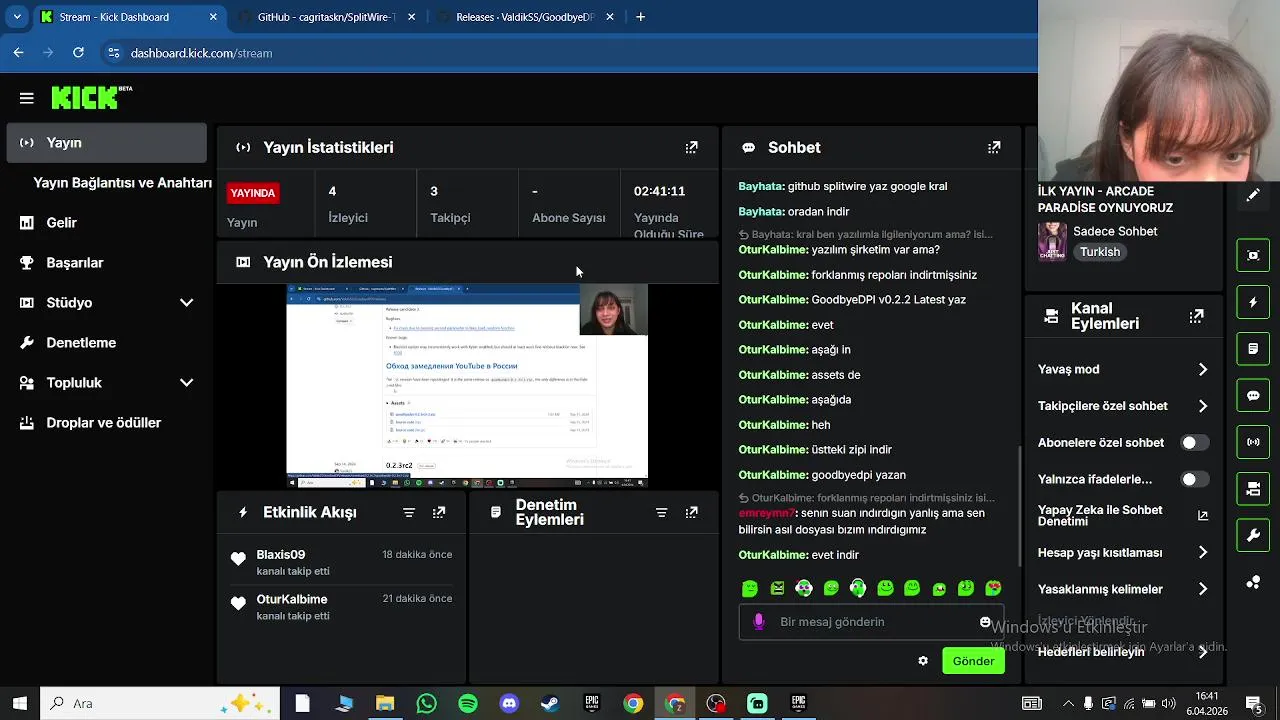Open Denetim Eylemleri filter options
This screenshot has width=1280, height=720.
tap(661, 512)
